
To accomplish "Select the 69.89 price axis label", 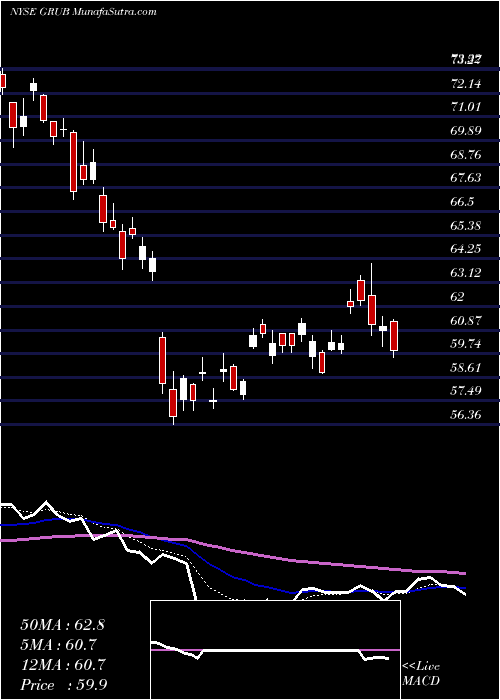I will coord(466,130).
